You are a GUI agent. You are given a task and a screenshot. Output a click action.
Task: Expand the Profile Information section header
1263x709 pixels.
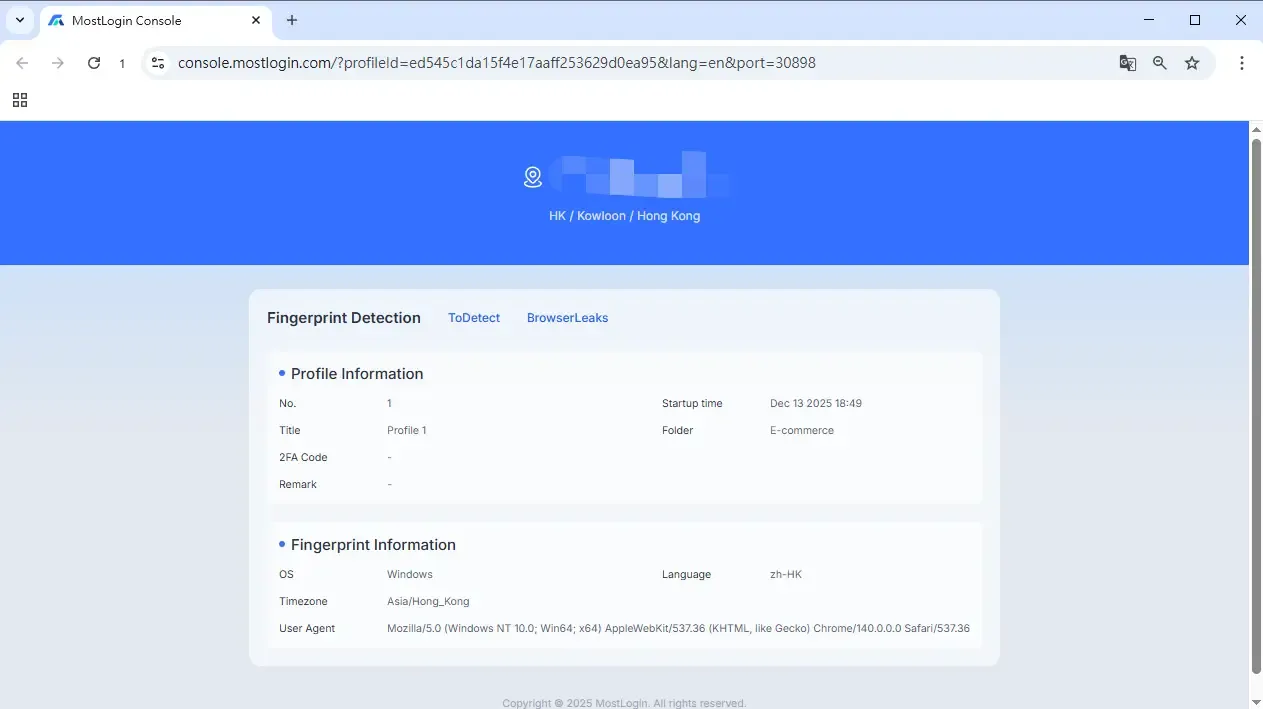pyautogui.click(x=356, y=373)
